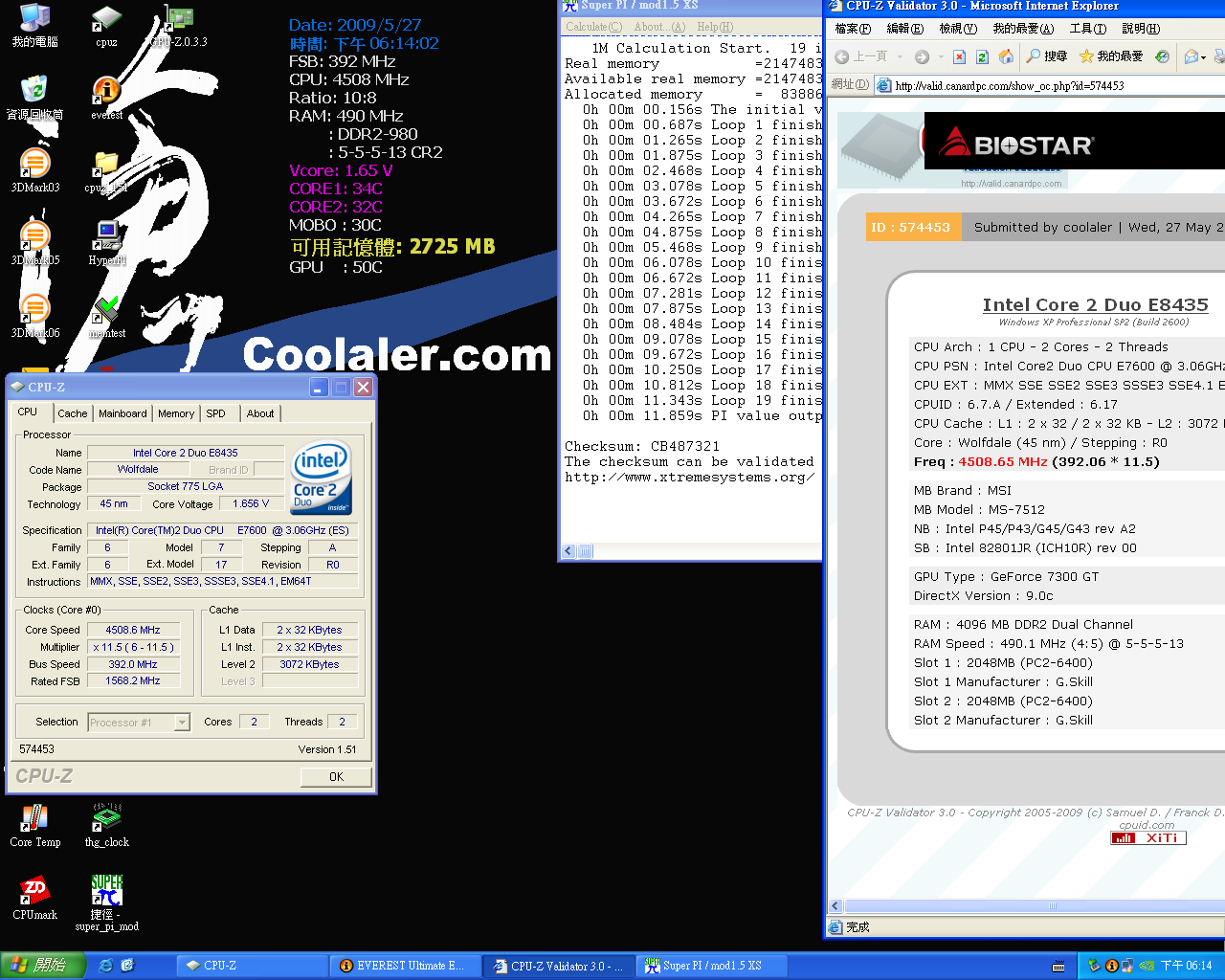Click the XiTi stats badge on validator page
This screenshot has height=980, width=1225.
coord(1148,837)
